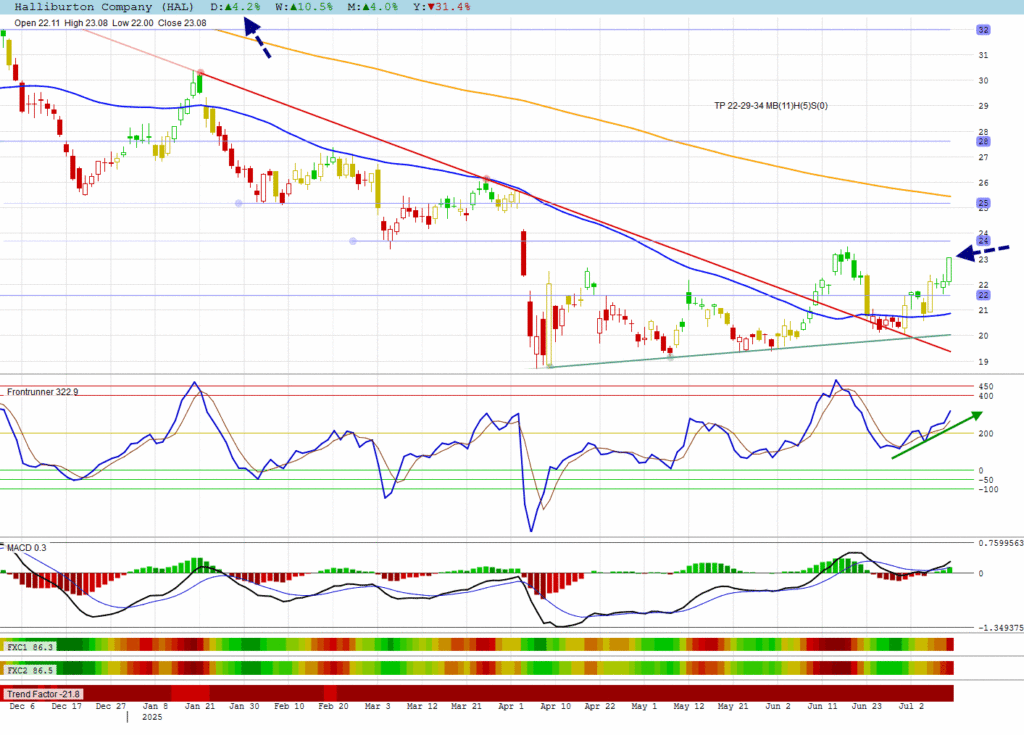Select the blue 28 price level tag
The width and height of the screenshot is (1024, 735).
coord(983,141)
